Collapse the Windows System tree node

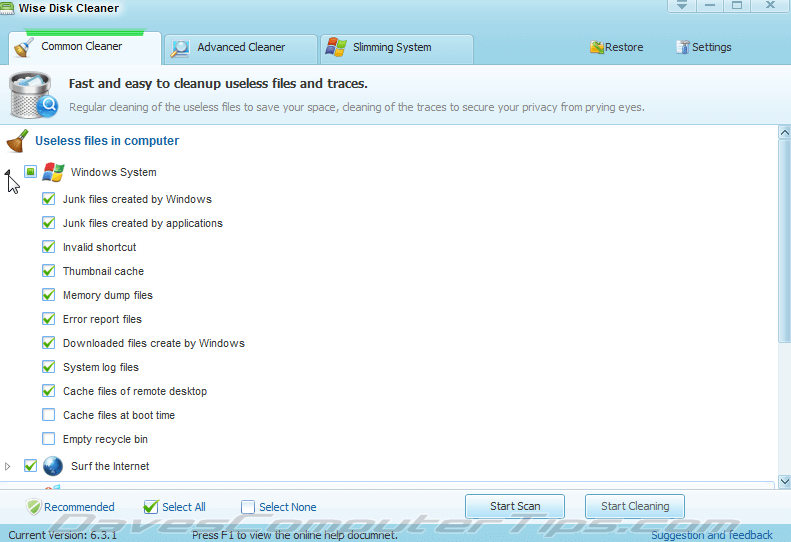[x=8, y=173]
